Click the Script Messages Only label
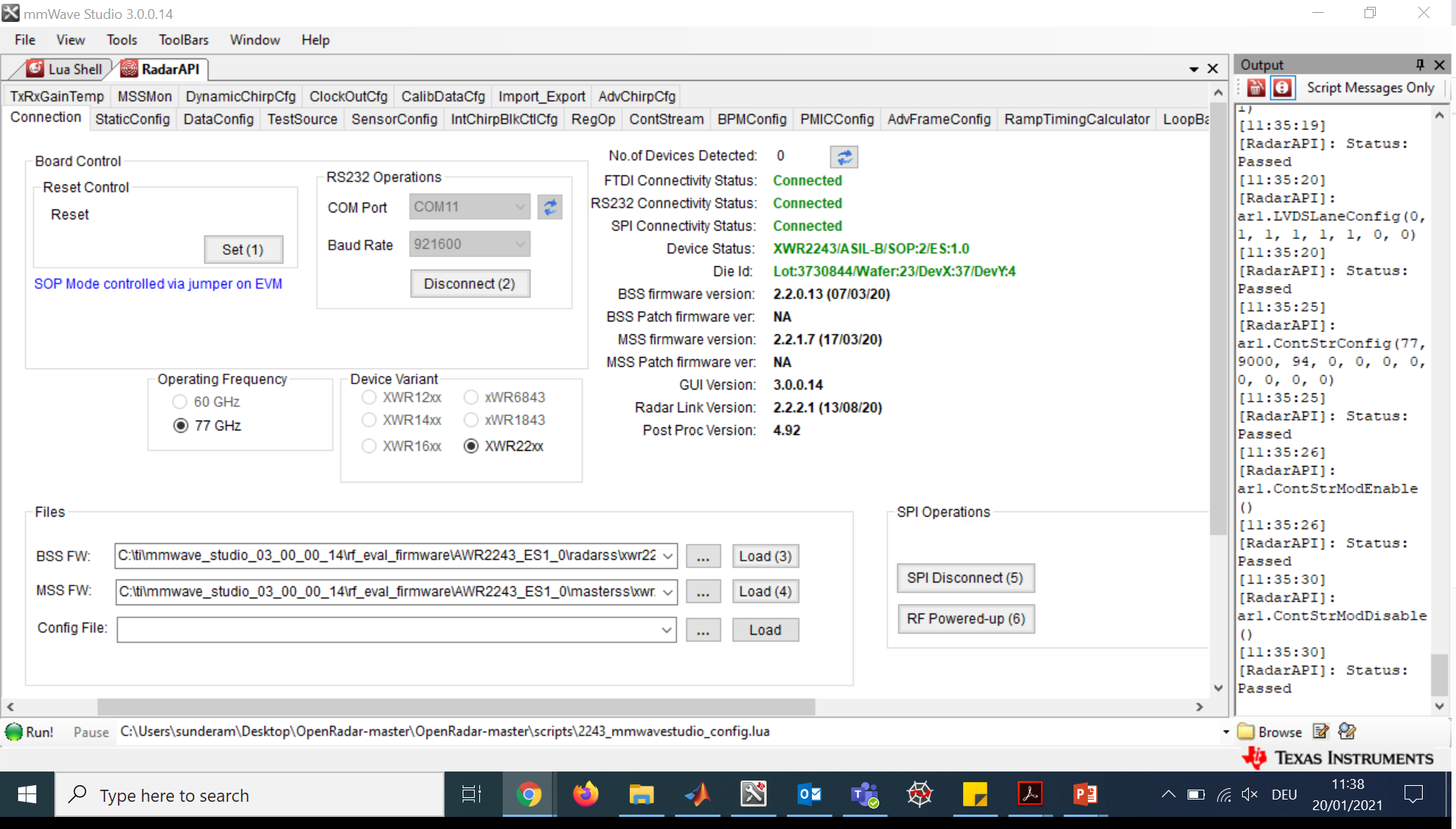Viewport: 1456px width, 829px height. [x=1370, y=88]
